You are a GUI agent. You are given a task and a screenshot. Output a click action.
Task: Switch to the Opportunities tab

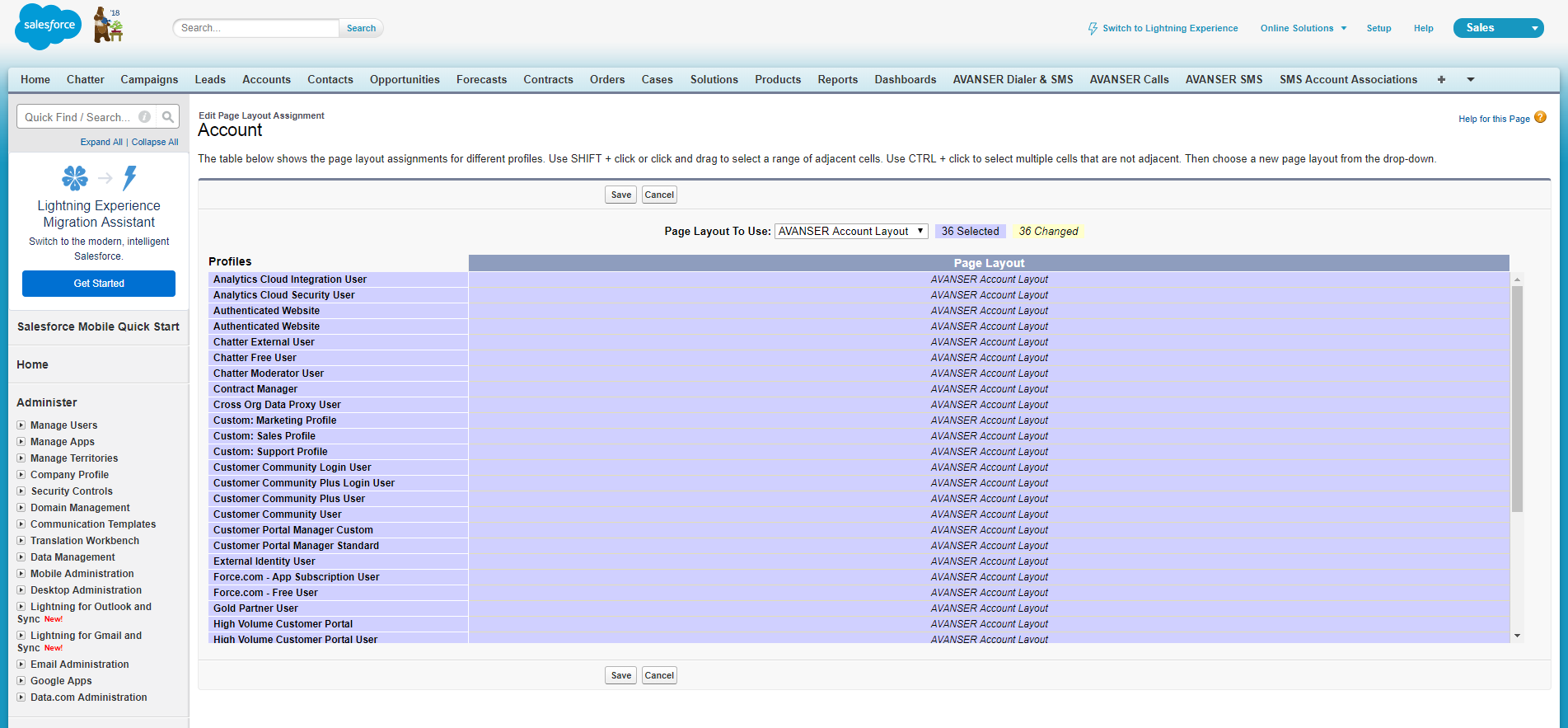pyautogui.click(x=405, y=80)
